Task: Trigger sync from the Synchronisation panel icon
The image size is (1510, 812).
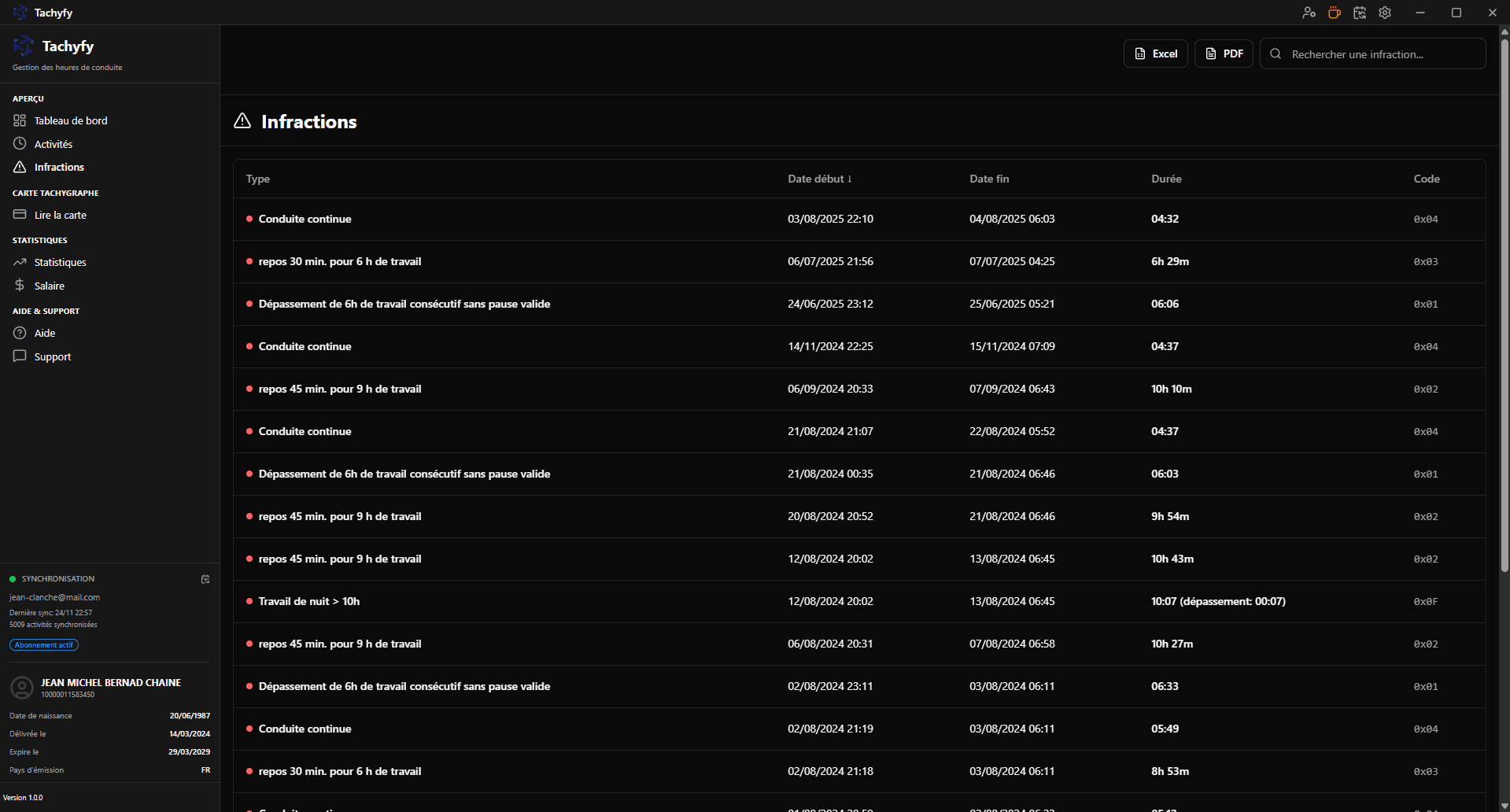Action: click(x=205, y=579)
